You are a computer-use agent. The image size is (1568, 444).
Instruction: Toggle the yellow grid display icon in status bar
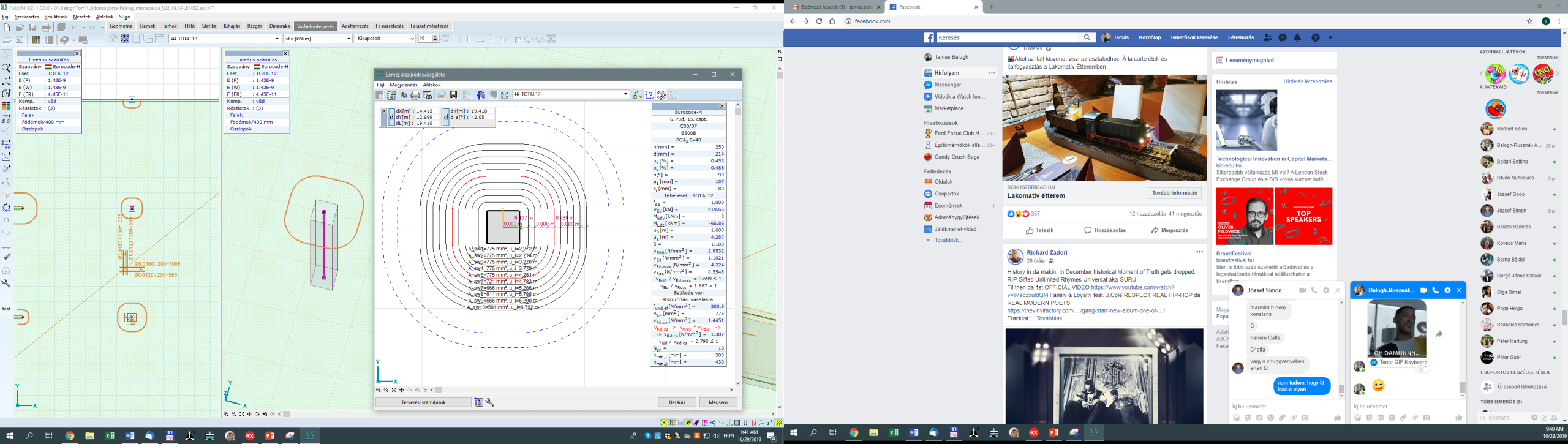[673, 423]
